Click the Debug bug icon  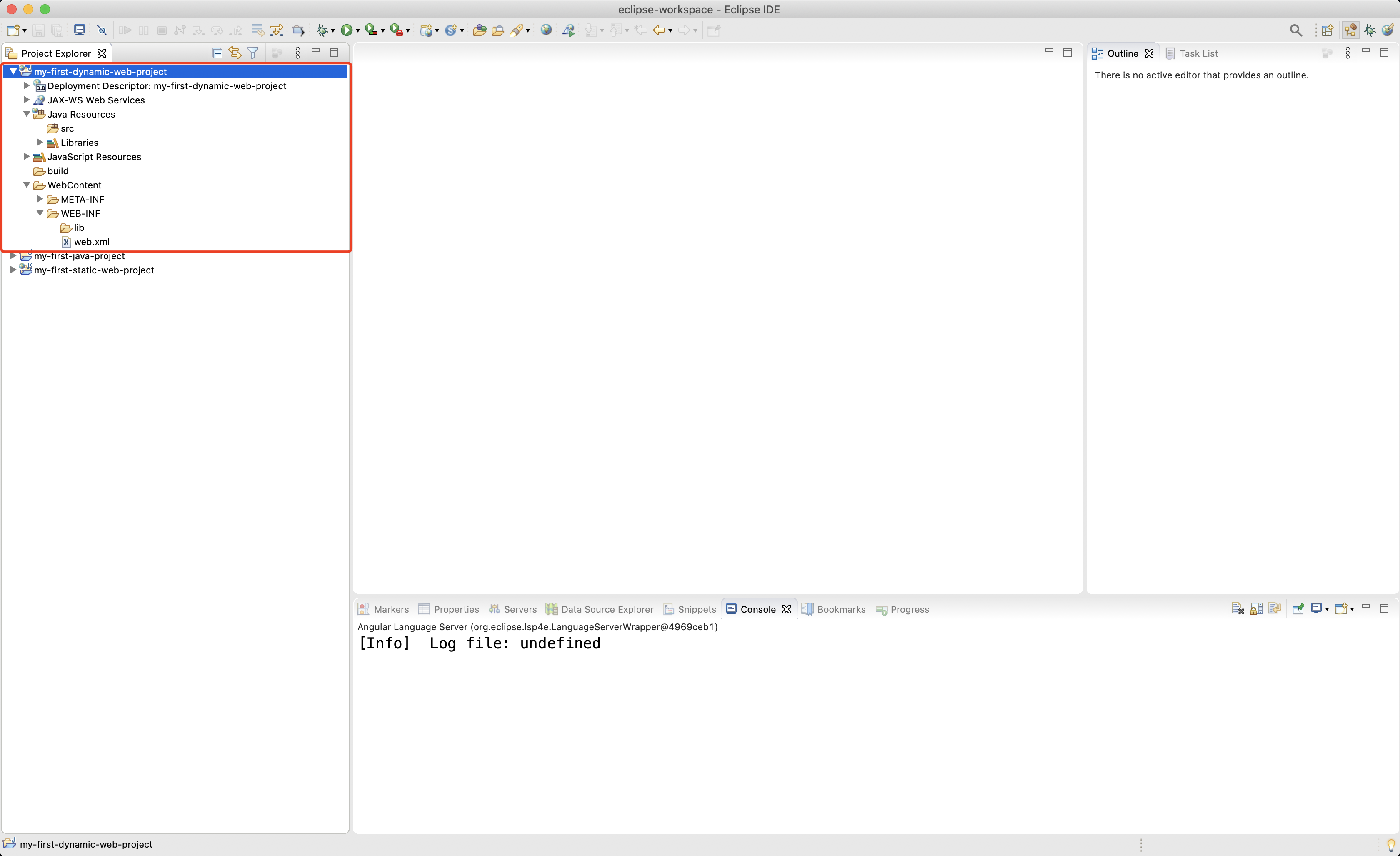click(x=322, y=30)
